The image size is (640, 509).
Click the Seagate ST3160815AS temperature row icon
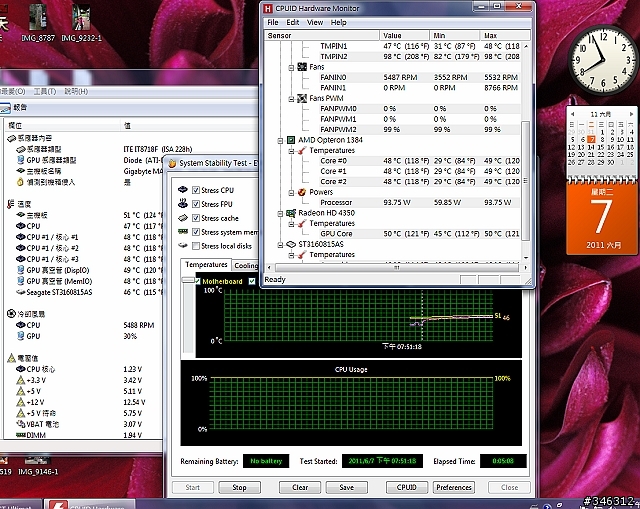pyautogui.click(x=20, y=292)
